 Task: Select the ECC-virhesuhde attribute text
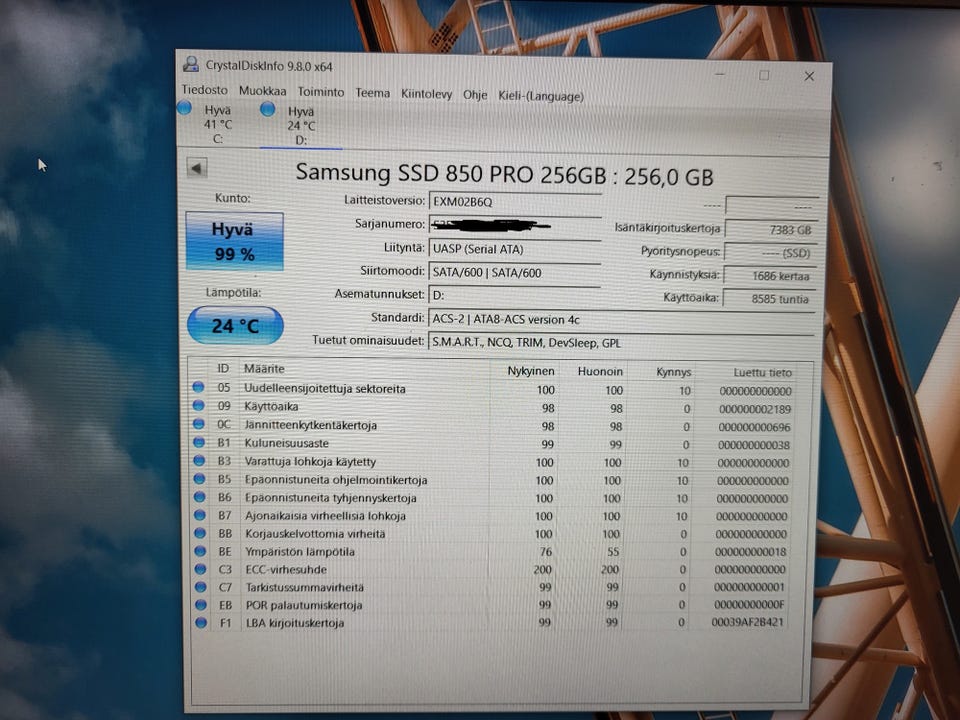click(x=286, y=569)
